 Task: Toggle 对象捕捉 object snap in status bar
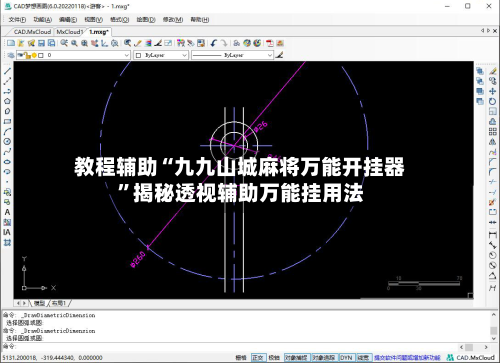pyautogui.click(x=297, y=358)
